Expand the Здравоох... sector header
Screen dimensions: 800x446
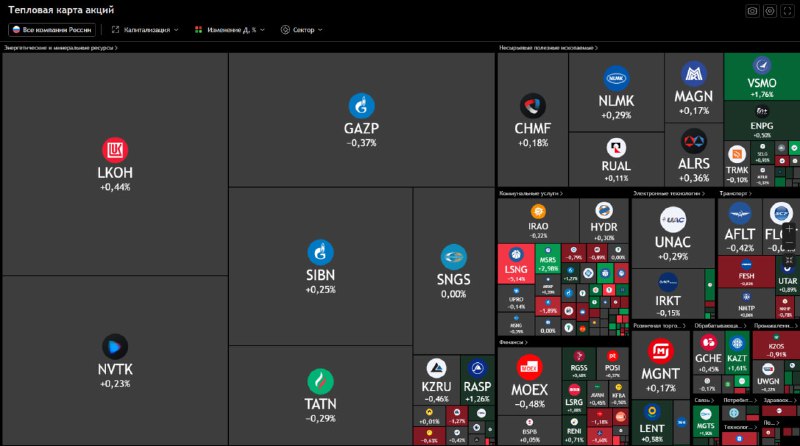tap(779, 400)
